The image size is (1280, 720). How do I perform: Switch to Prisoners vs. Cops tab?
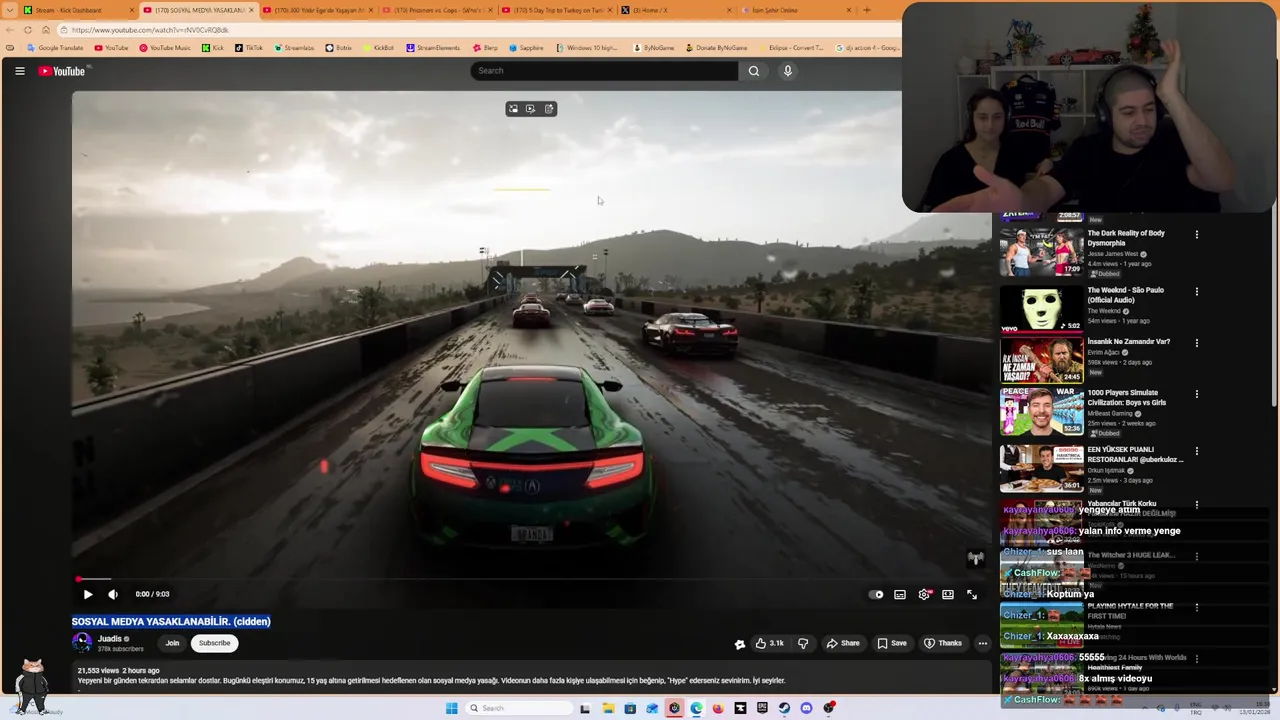click(x=438, y=10)
